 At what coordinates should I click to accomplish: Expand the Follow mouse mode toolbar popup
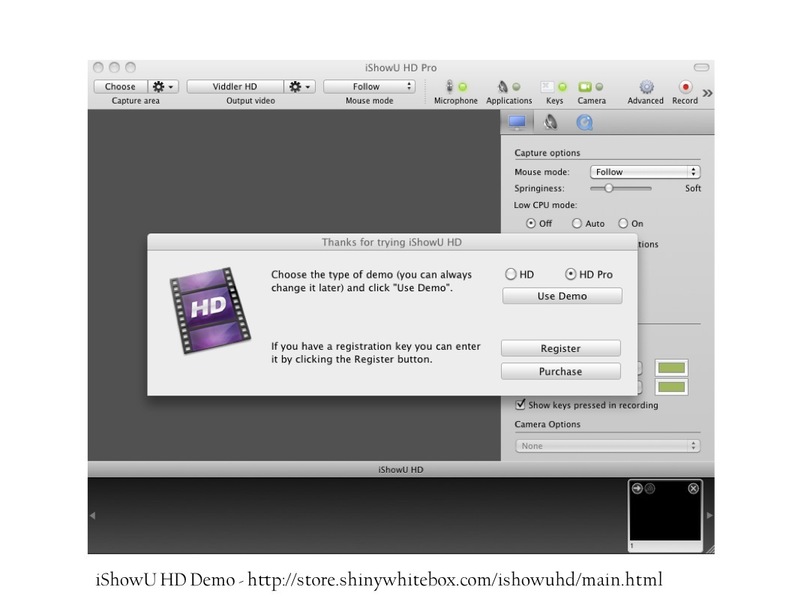[368, 87]
